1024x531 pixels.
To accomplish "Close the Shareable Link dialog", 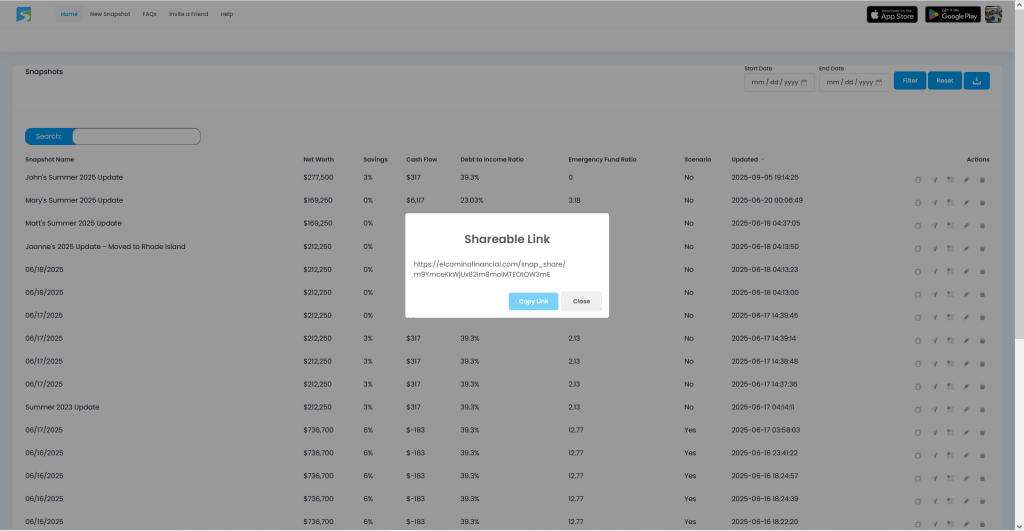I will point(581,301).
